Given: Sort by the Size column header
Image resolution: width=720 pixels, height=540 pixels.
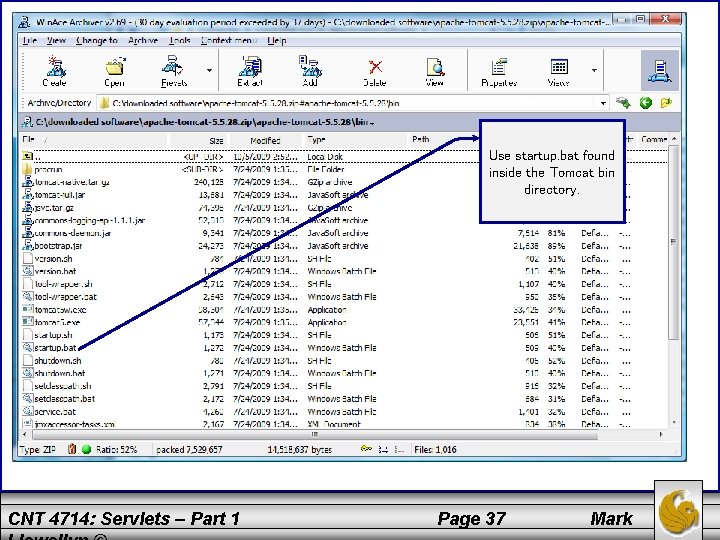Looking at the screenshot, I should pyautogui.click(x=199, y=140).
